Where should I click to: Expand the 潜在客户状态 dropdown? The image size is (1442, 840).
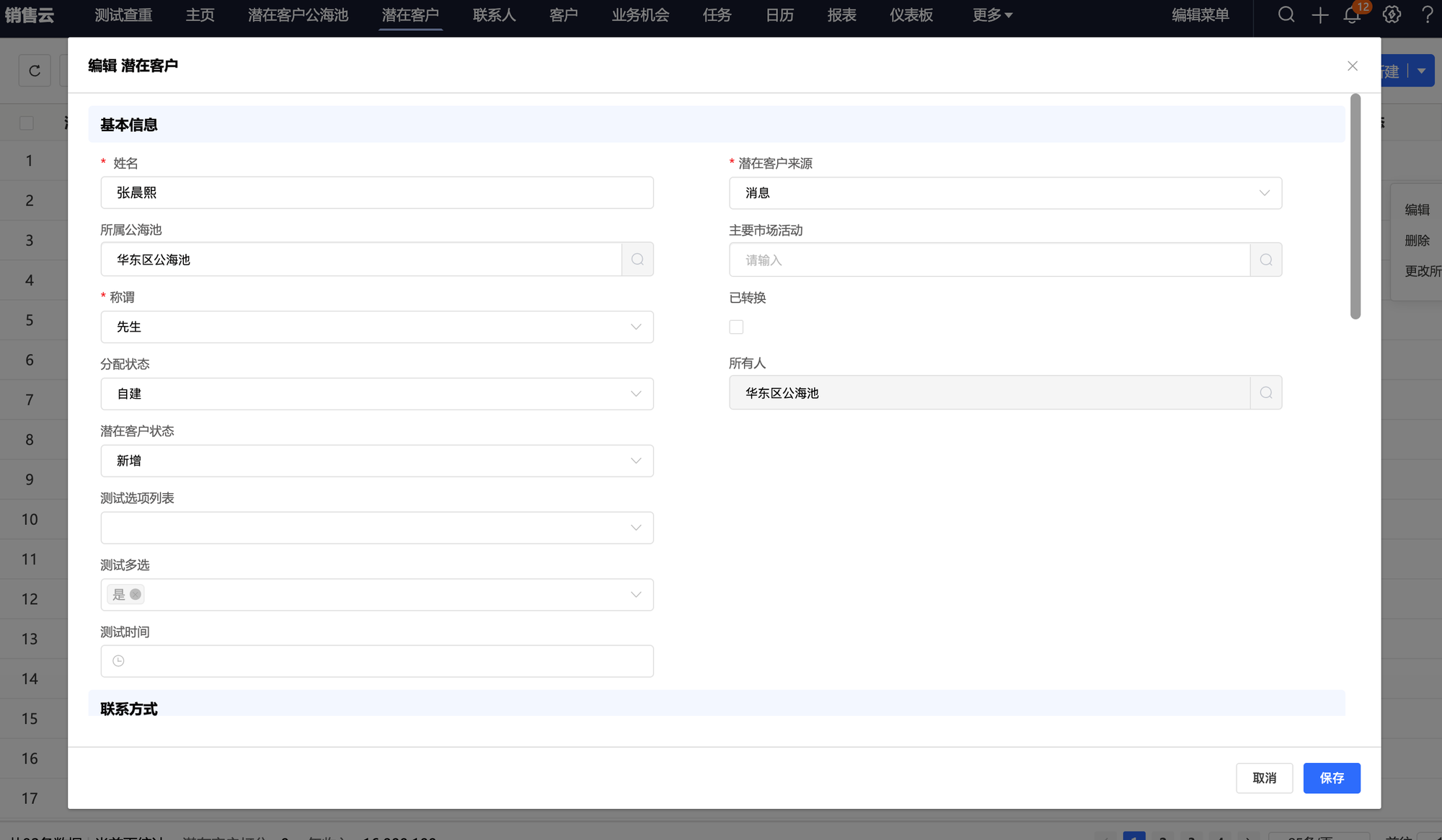pos(376,461)
